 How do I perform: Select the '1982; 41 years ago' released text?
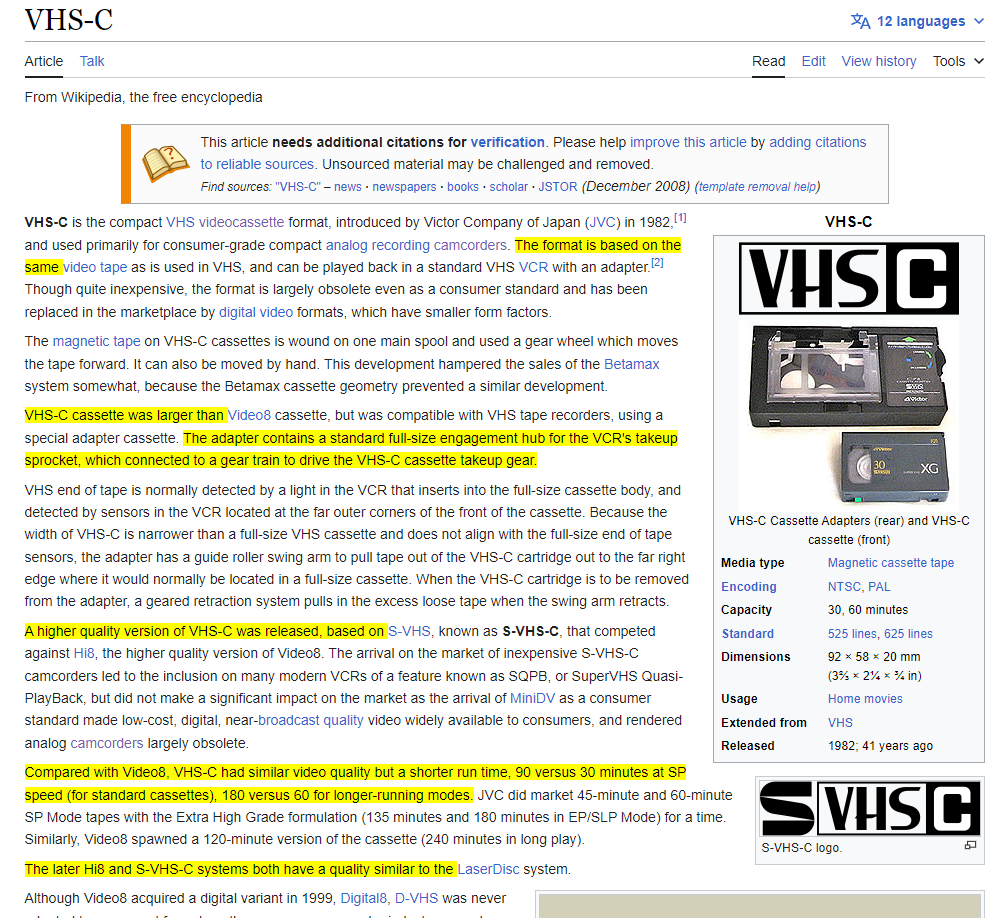pyautogui.click(x=880, y=746)
